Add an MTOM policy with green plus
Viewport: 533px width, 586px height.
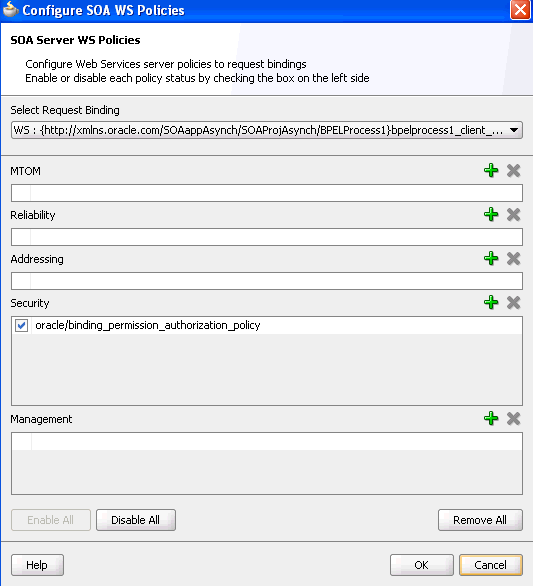pos(491,170)
